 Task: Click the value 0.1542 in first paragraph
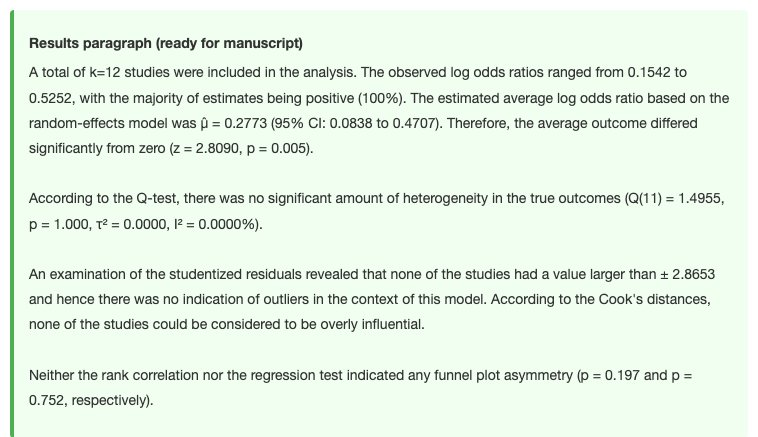[x=649, y=73]
